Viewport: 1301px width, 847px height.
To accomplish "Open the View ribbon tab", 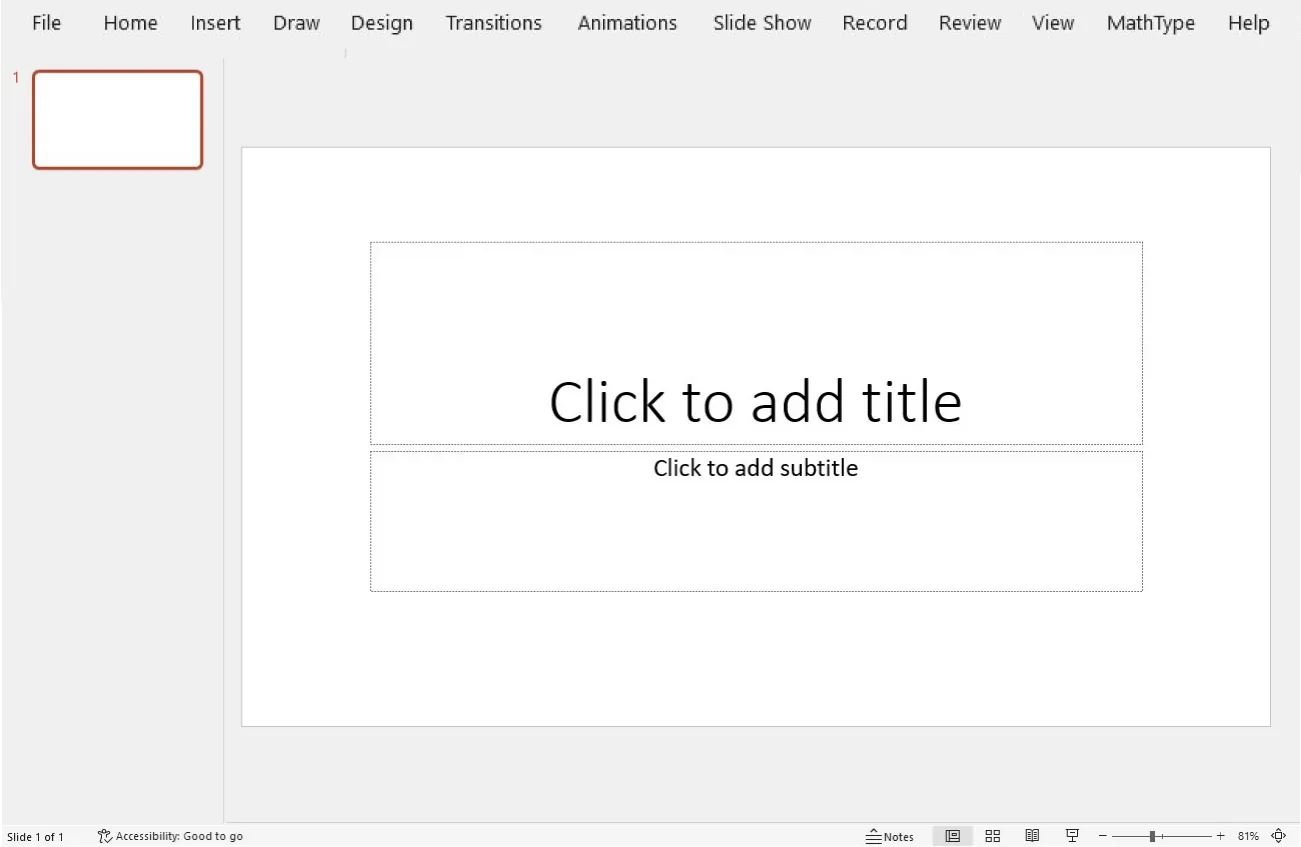I will pyautogui.click(x=1052, y=22).
